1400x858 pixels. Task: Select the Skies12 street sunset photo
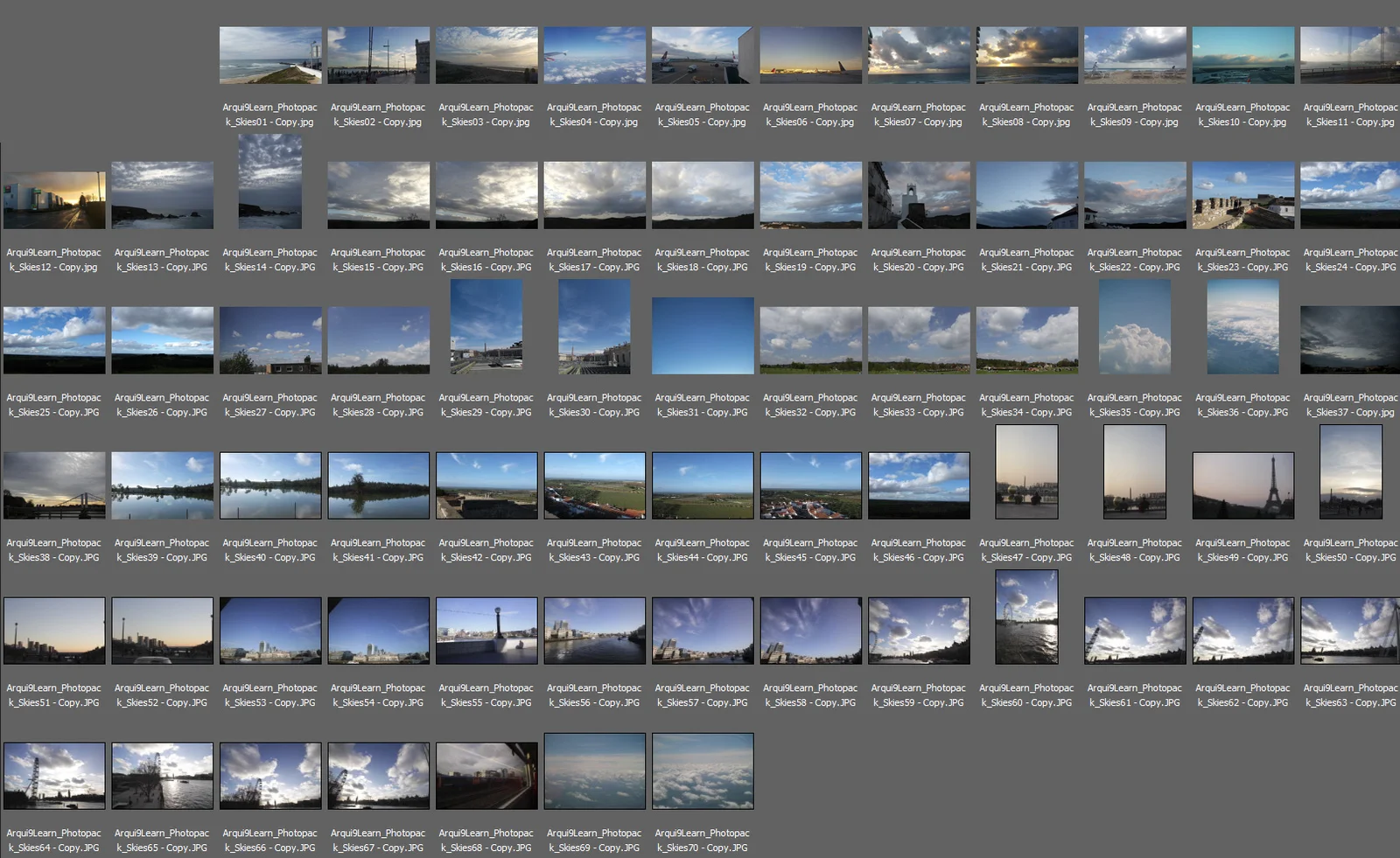pyautogui.click(x=53, y=199)
